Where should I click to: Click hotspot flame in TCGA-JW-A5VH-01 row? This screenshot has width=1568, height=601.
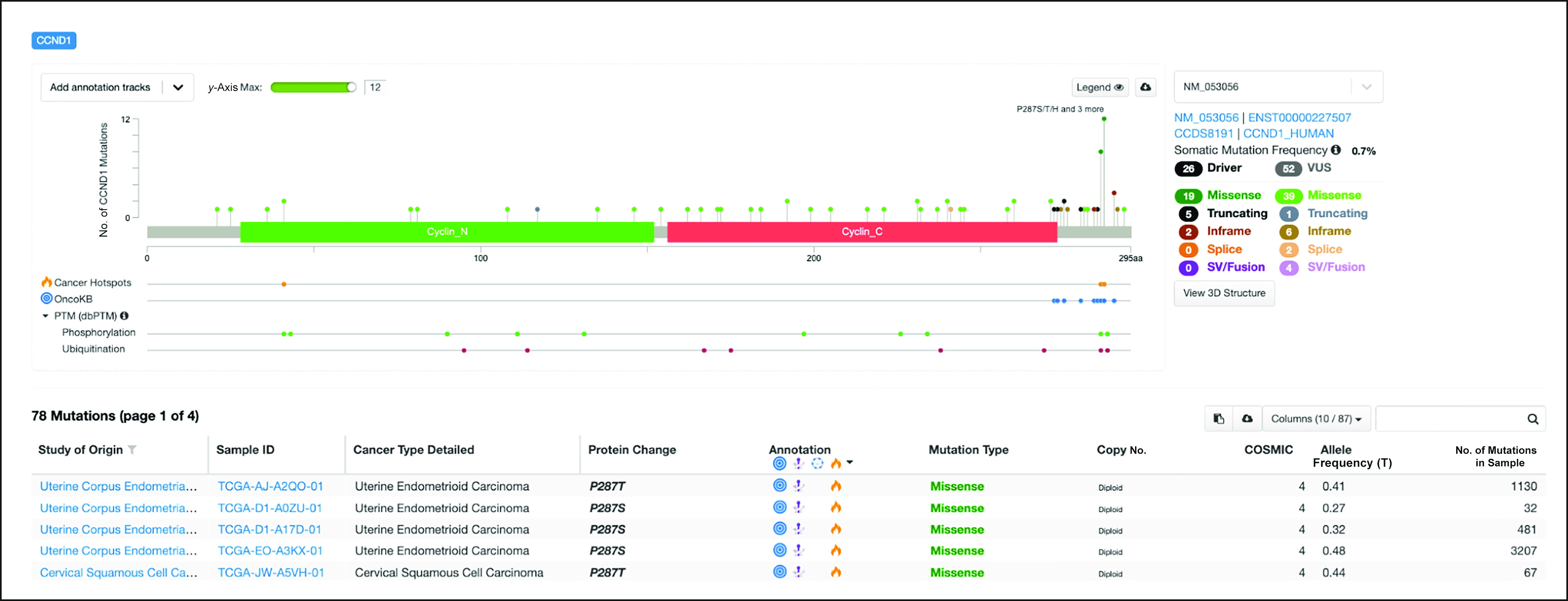836,572
